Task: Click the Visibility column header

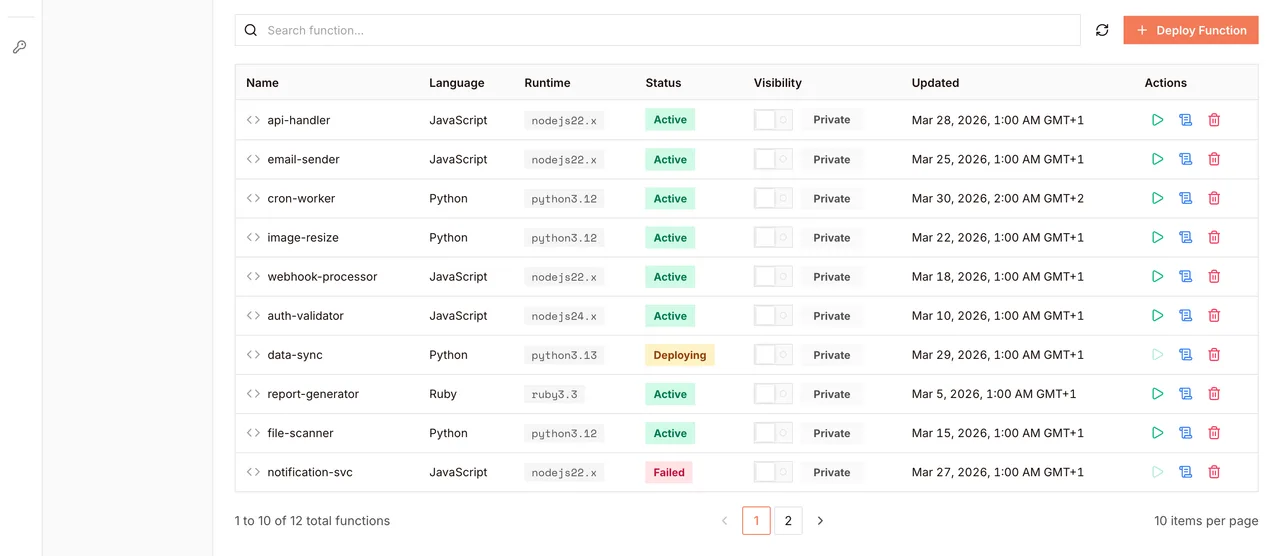Action: [778, 83]
